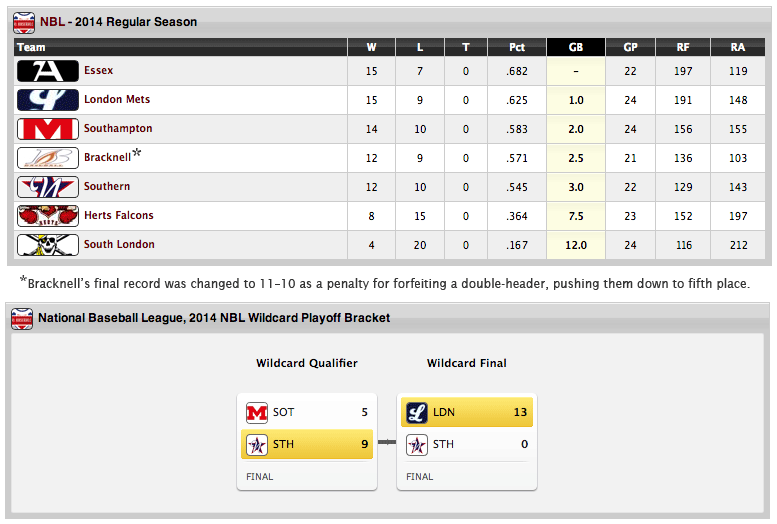
Task: Sort standings by the Pct column header
Action: (517, 47)
